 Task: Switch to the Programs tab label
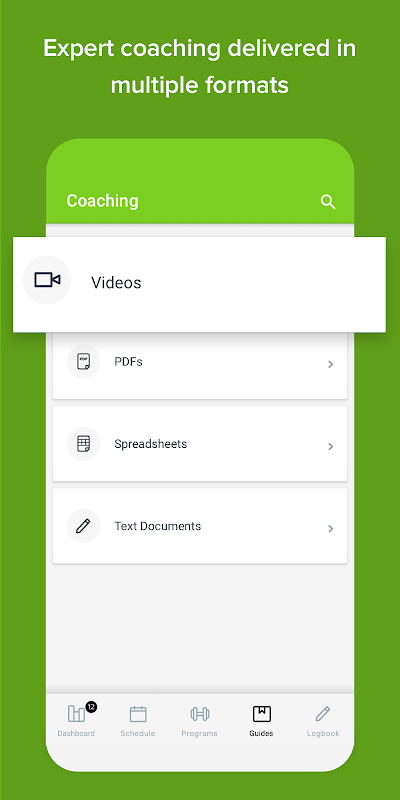[x=199, y=733]
